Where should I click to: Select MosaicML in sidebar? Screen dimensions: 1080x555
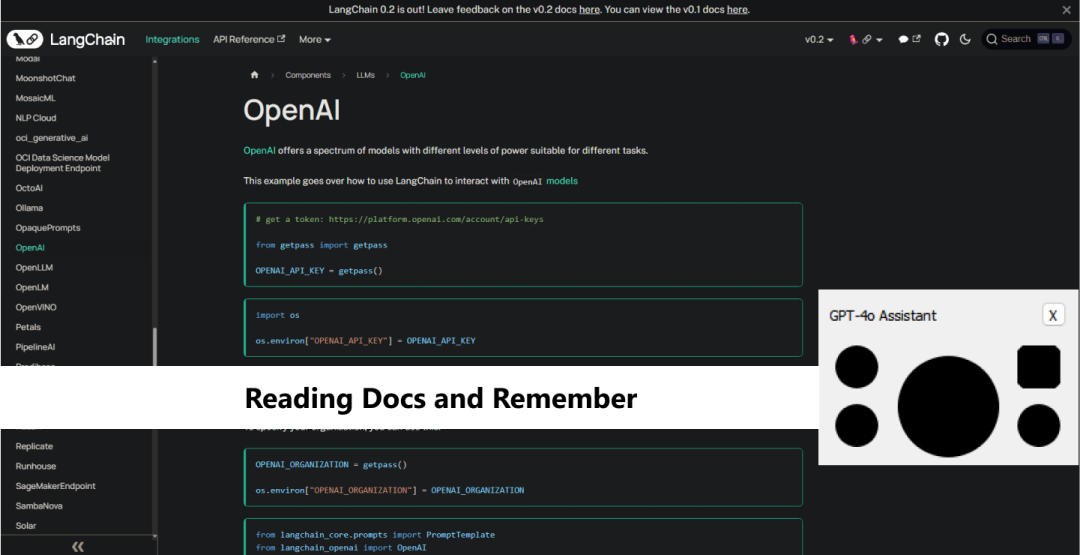36,98
